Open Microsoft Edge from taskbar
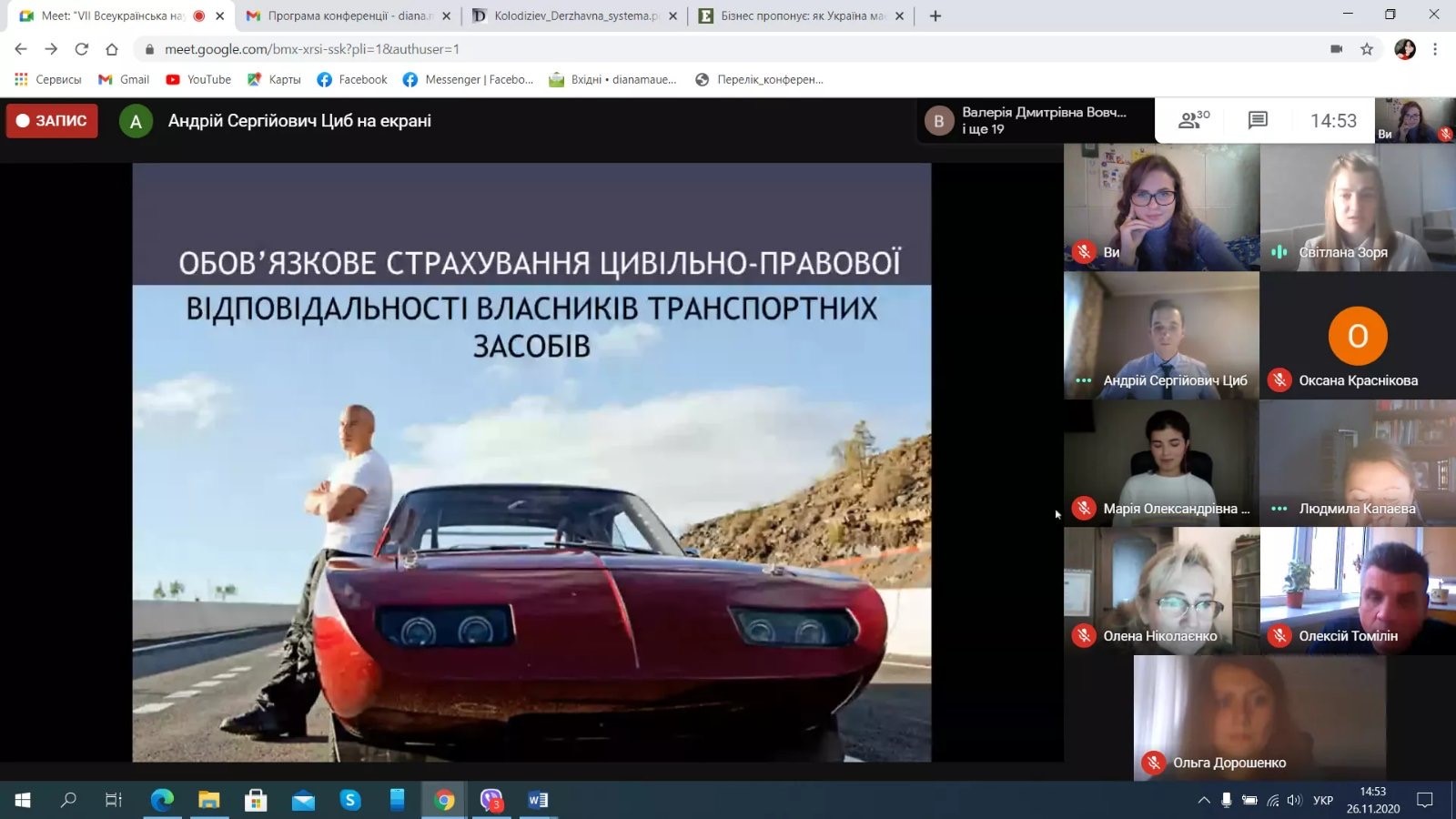The height and width of the screenshot is (819, 1456). click(162, 800)
